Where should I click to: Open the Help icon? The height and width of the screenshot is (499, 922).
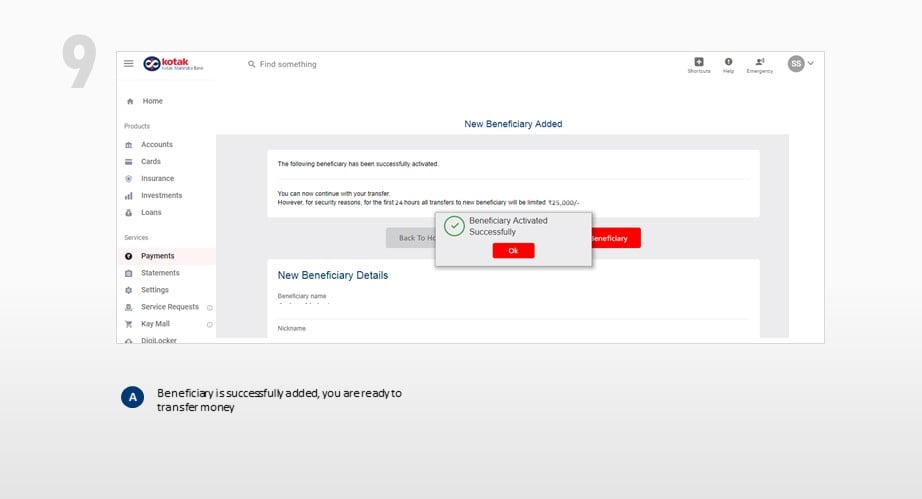pos(728,65)
